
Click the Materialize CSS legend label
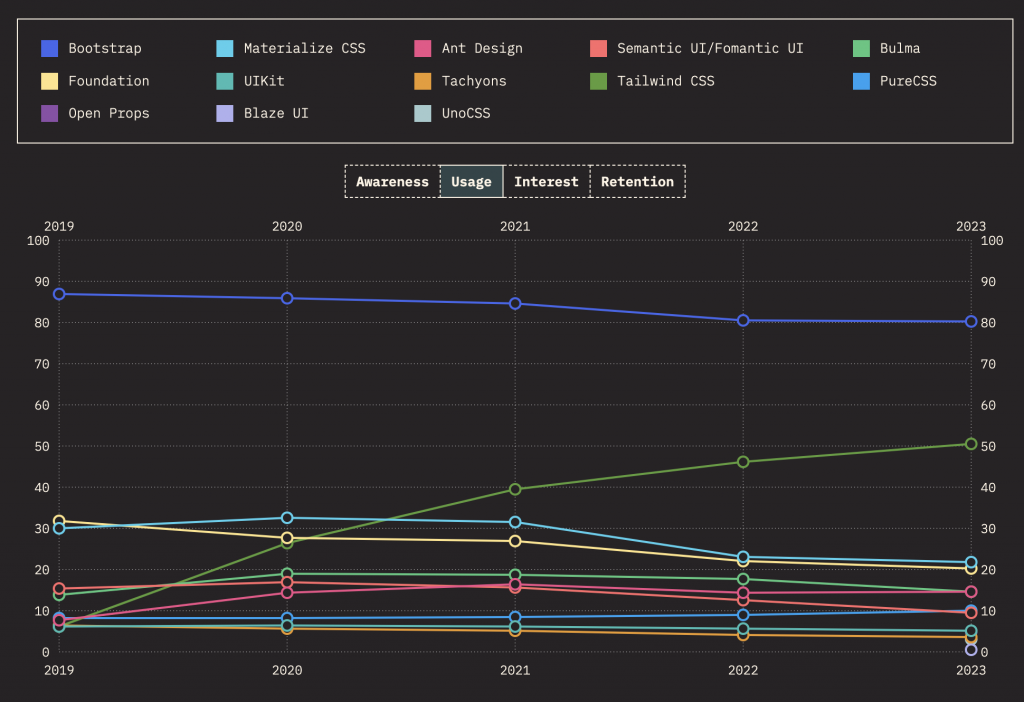(304, 48)
